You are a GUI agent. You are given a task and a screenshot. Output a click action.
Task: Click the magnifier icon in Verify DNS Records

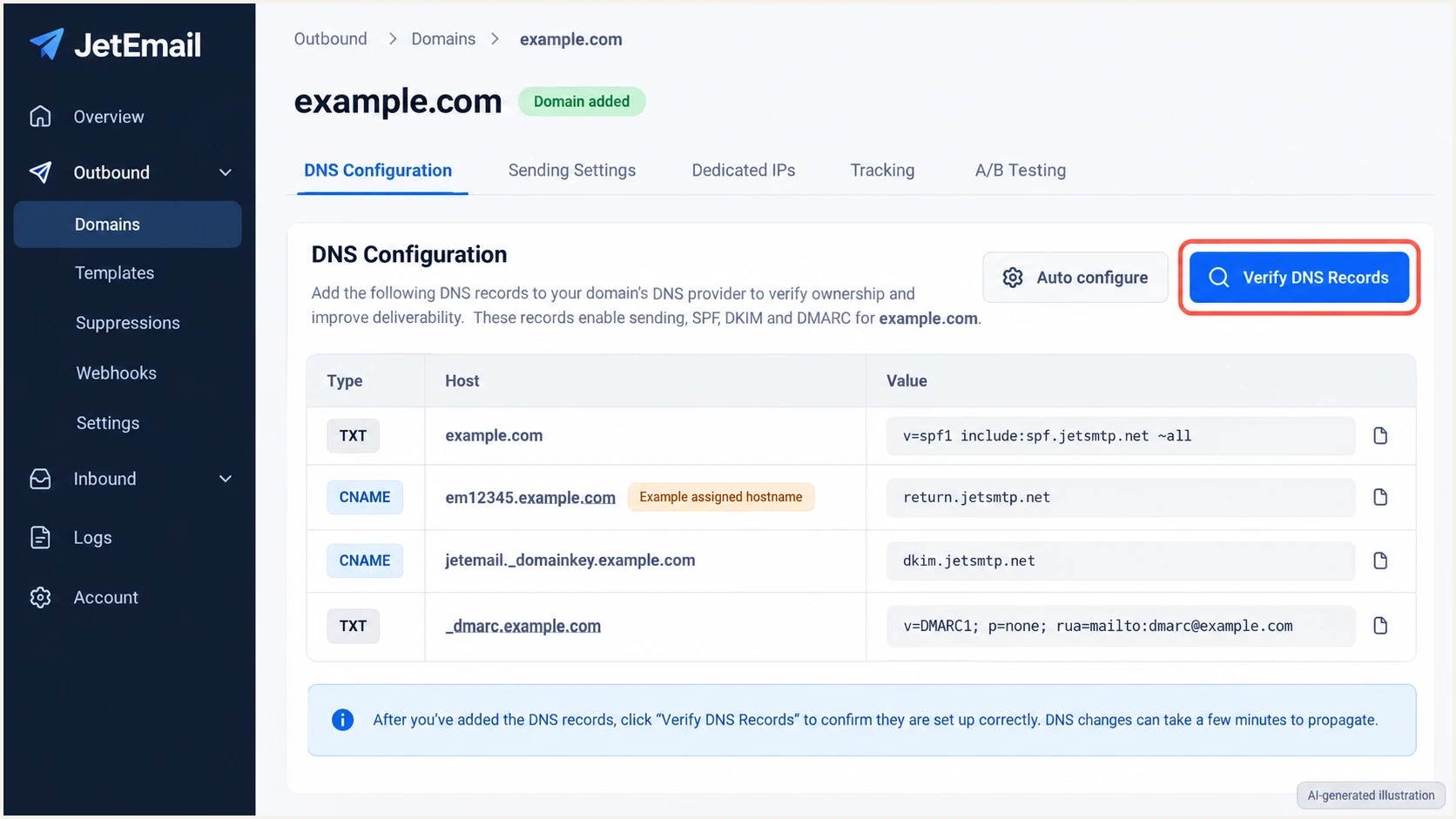pyautogui.click(x=1219, y=278)
